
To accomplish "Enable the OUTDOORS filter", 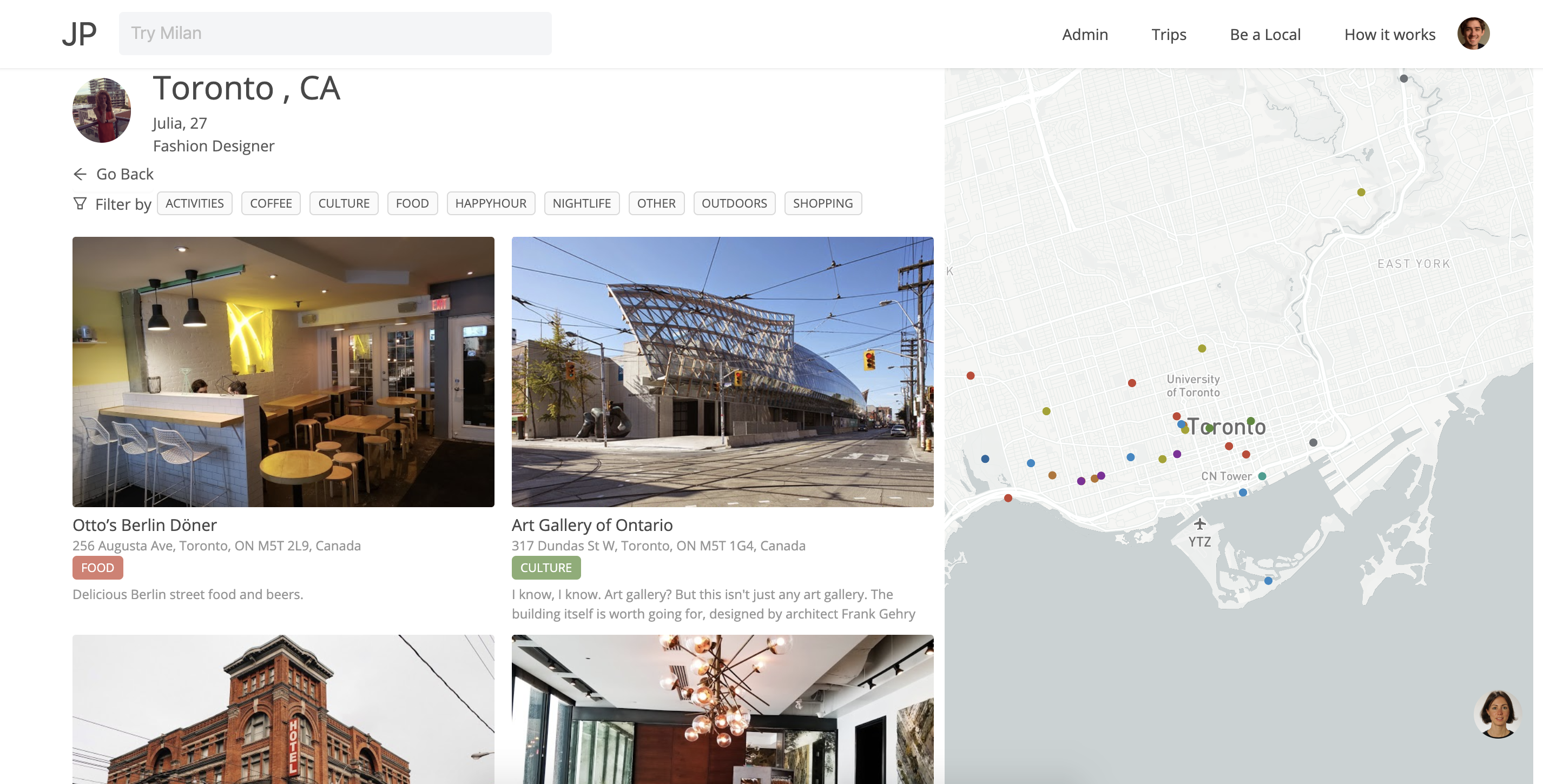I will (x=734, y=203).
